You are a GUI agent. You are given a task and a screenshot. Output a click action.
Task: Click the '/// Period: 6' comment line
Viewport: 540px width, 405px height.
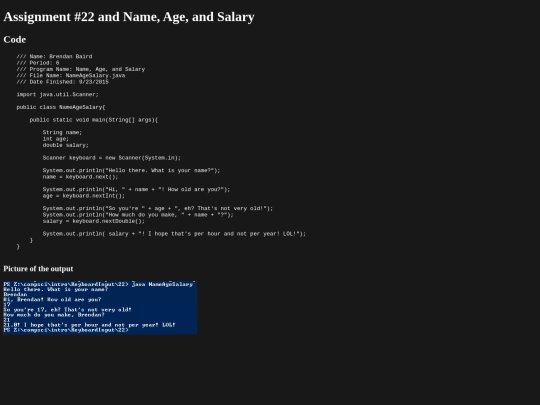tap(38, 63)
